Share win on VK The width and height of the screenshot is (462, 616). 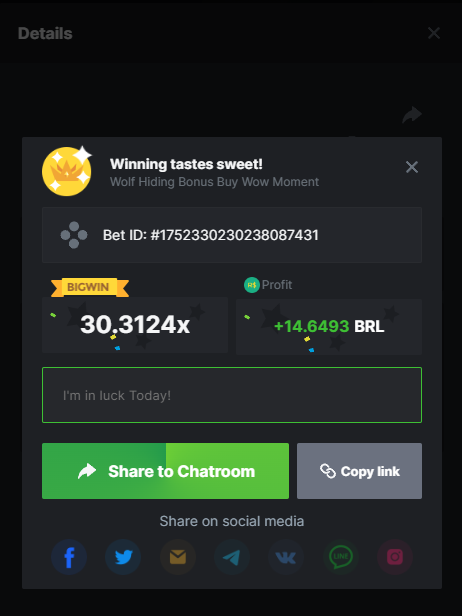coord(286,557)
